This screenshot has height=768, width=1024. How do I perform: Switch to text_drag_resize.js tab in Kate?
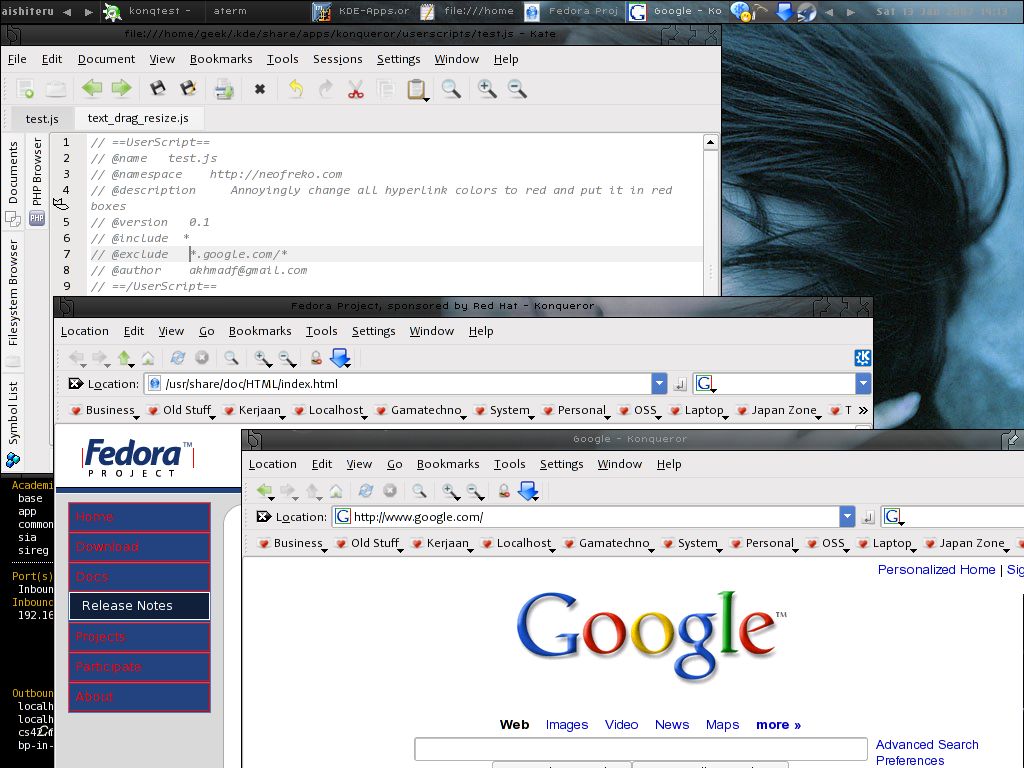coord(138,118)
